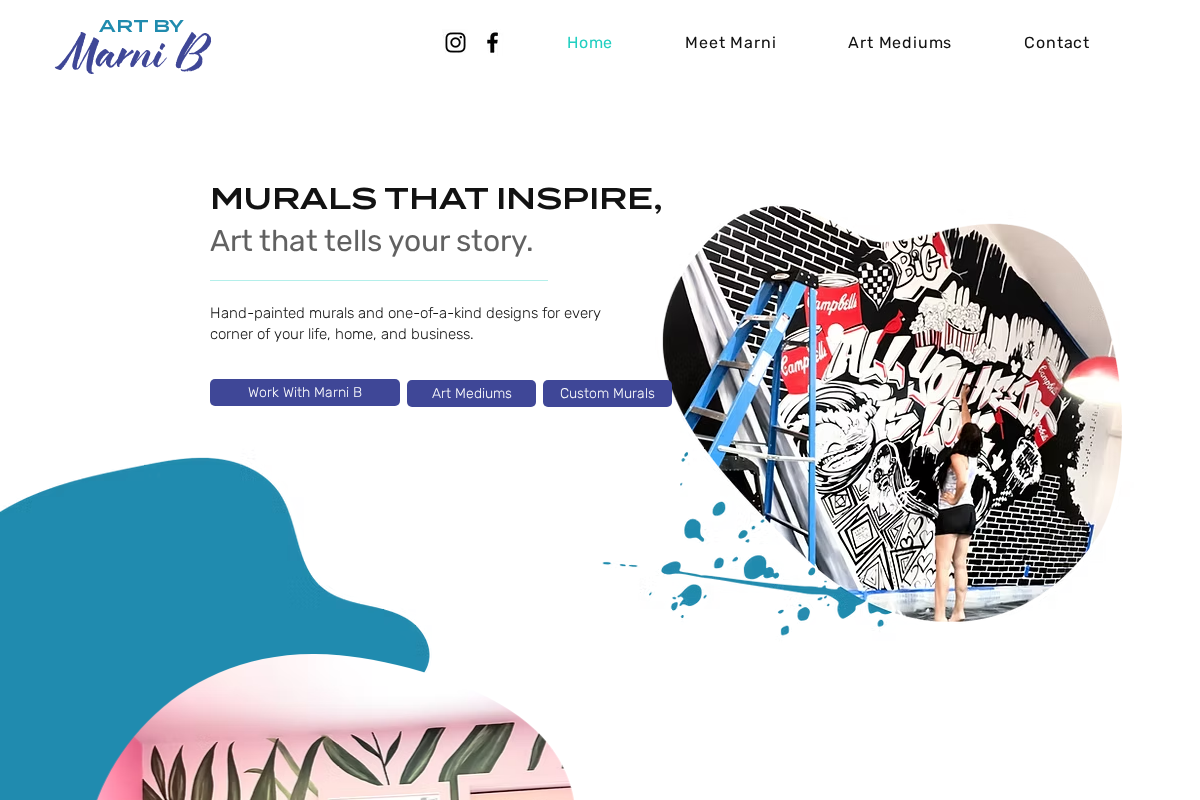Image resolution: width=1200 pixels, height=800 pixels.
Task: Click the Art by Marni B logo
Action: tap(133, 46)
